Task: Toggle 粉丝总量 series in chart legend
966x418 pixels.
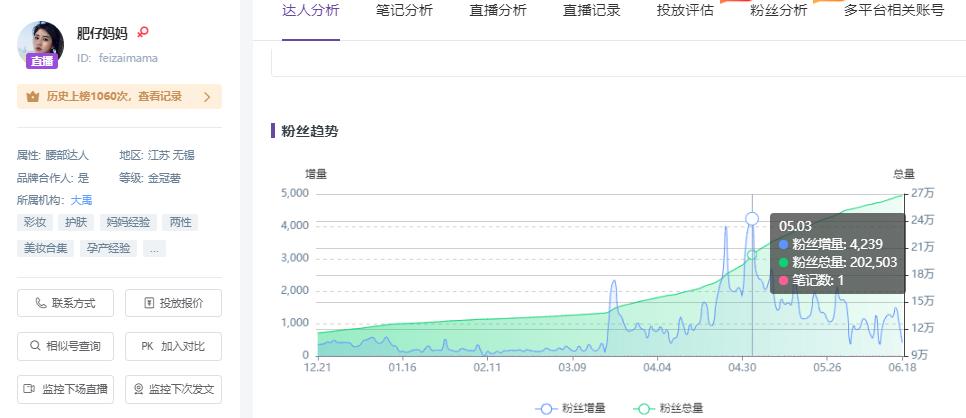Action: coord(668,408)
